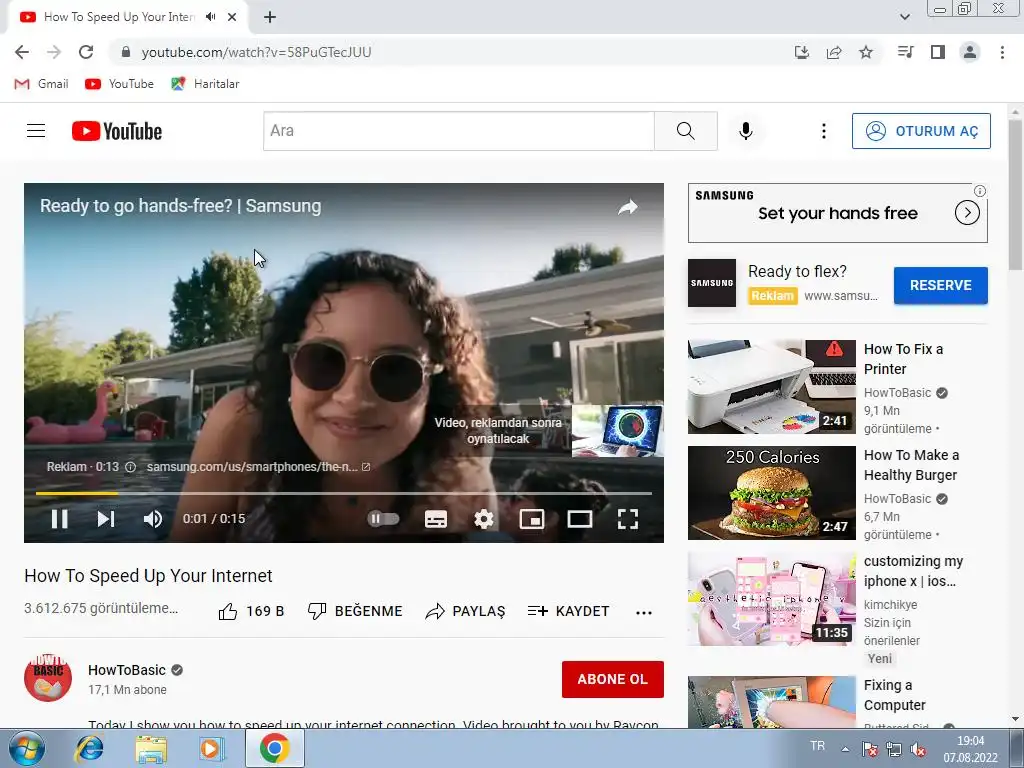
Task: Click the search magnifier button
Action: pyautogui.click(x=686, y=131)
